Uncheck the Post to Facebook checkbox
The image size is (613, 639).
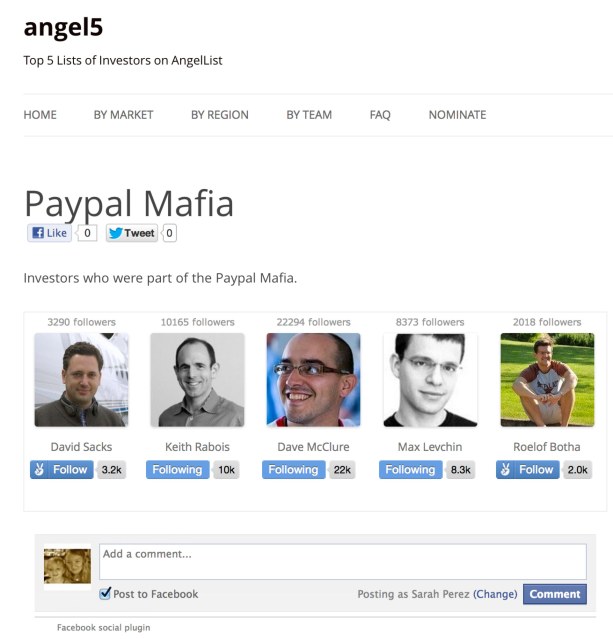point(105,593)
